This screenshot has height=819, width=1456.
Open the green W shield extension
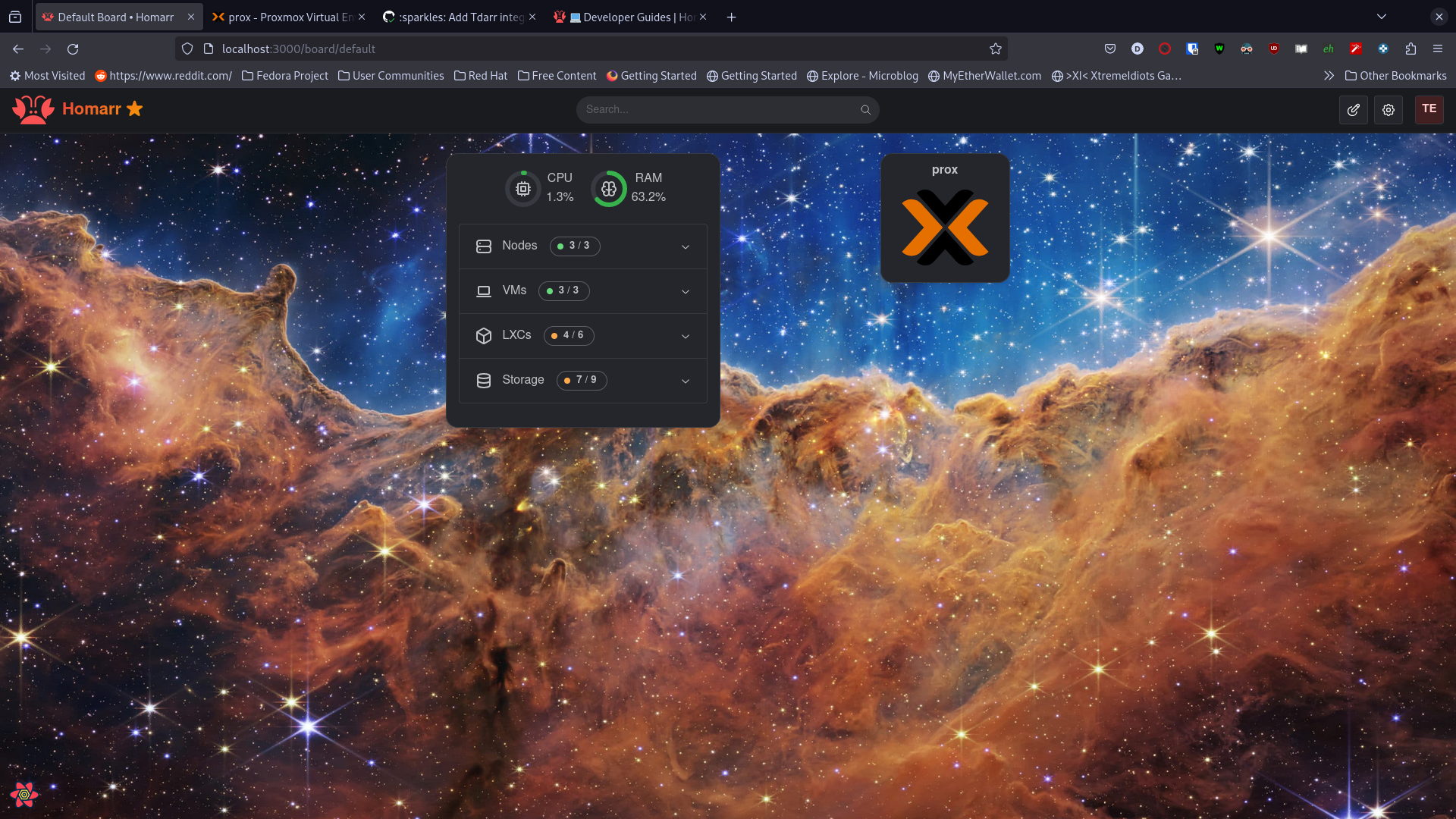tap(1219, 49)
